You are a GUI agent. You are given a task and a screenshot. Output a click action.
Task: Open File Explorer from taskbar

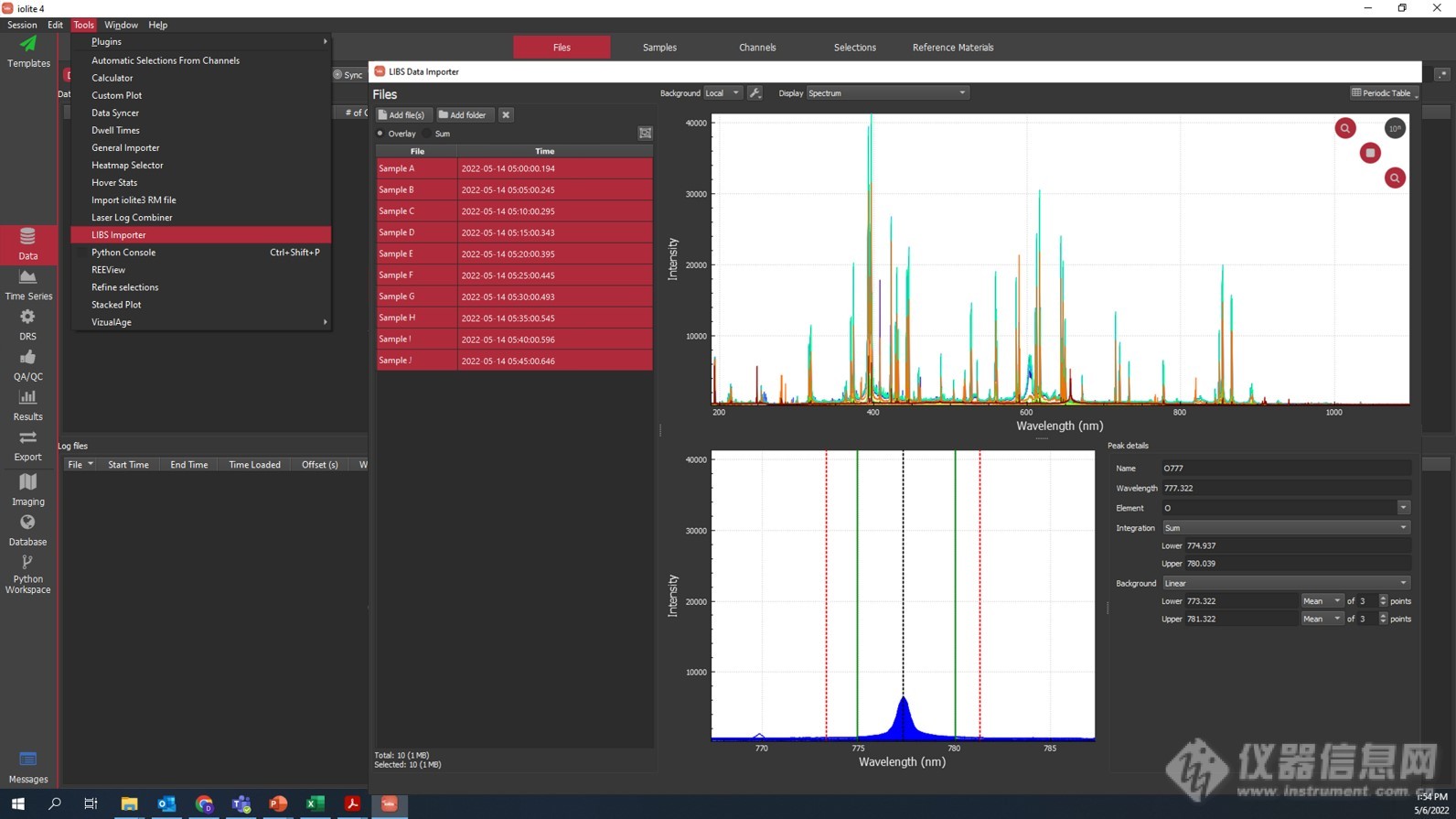pyautogui.click(x=129, y=803)
